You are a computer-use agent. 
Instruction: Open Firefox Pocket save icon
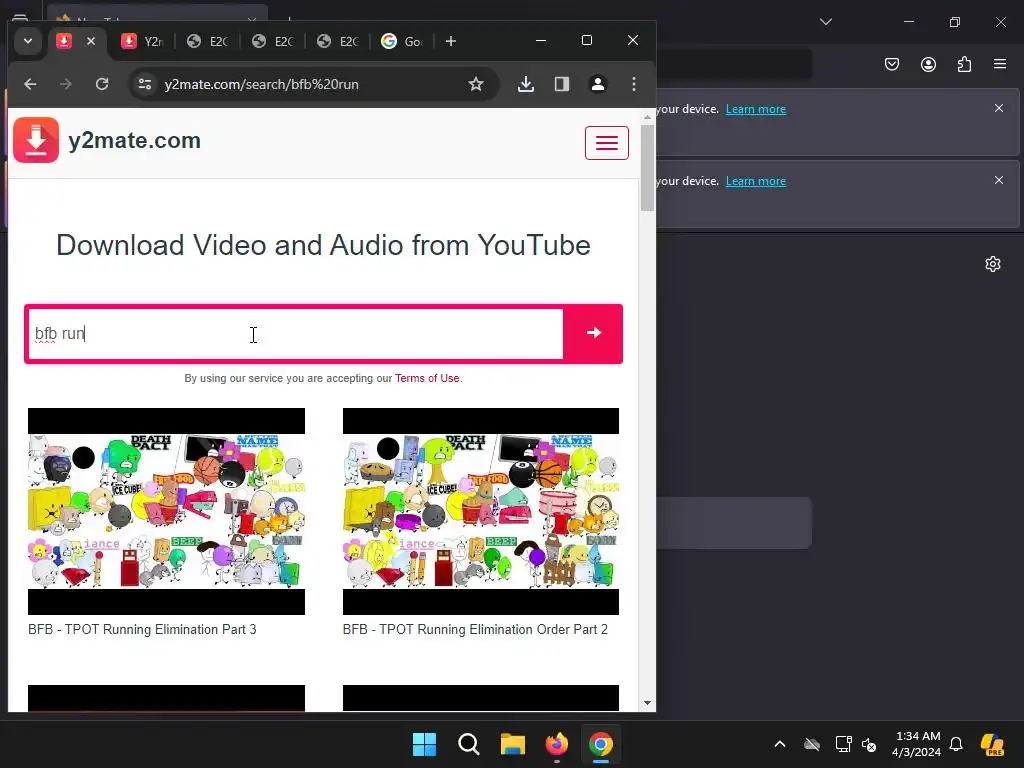pyautogui.click(x=892, y=64)
